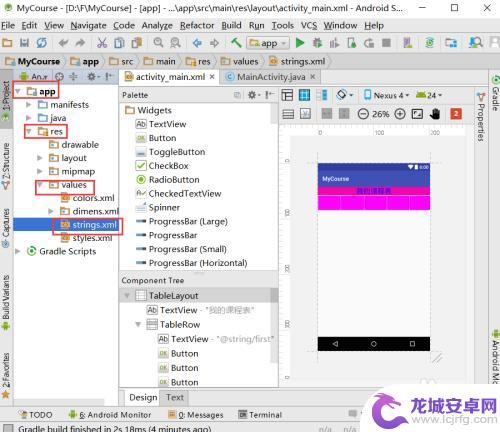Viewport: 500px width, 432px height.
Task: Open the API 24 version dropdown
Action: click(429, 95)
